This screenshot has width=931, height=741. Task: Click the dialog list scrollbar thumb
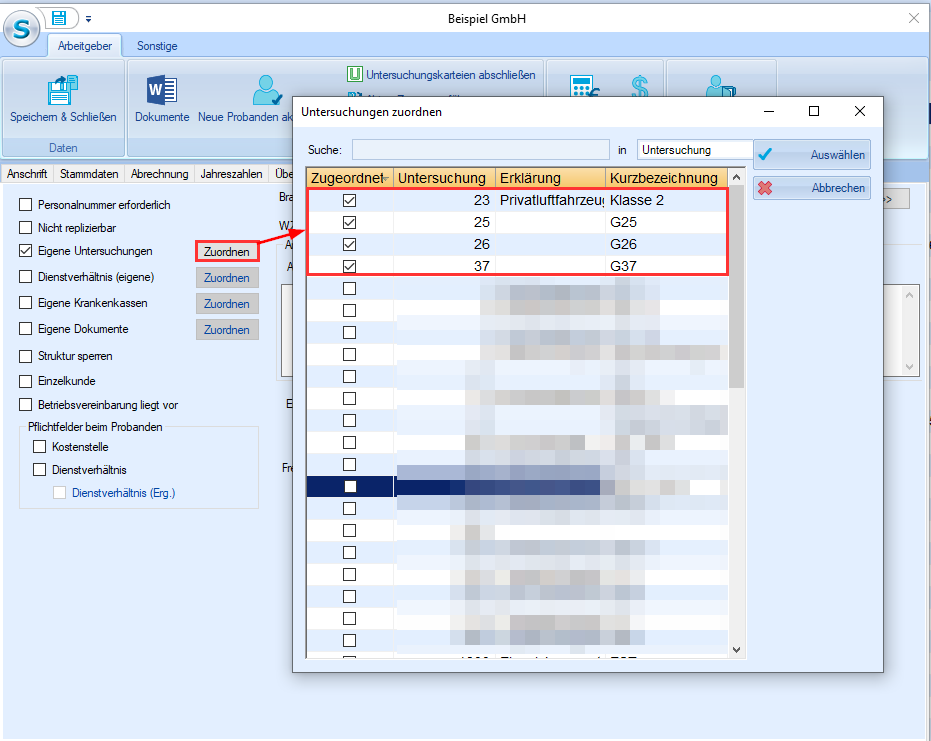pos(737,287)
